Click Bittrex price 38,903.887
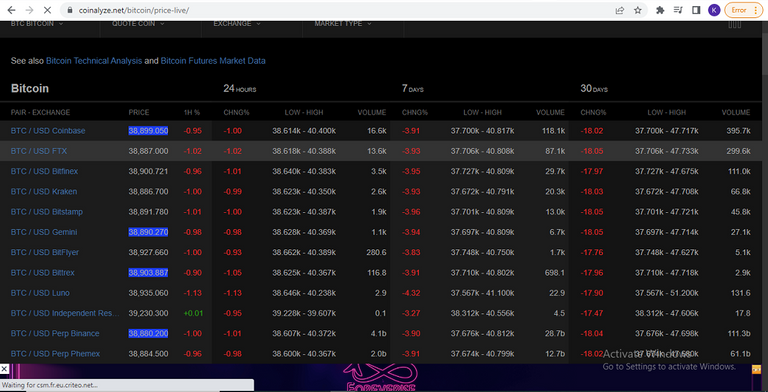 [x=148, y=272]
